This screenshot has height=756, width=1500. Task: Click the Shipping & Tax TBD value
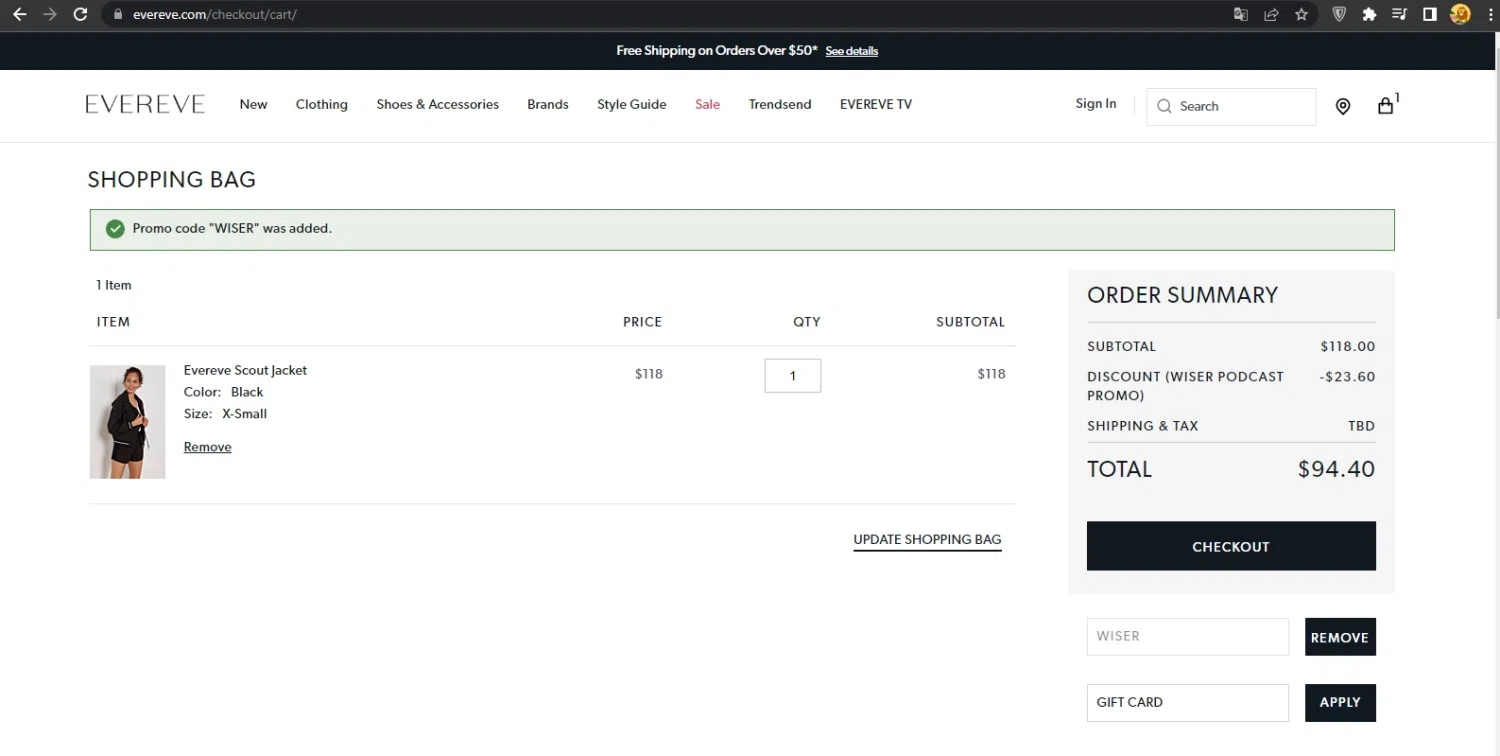click(x=1361, y=426)
